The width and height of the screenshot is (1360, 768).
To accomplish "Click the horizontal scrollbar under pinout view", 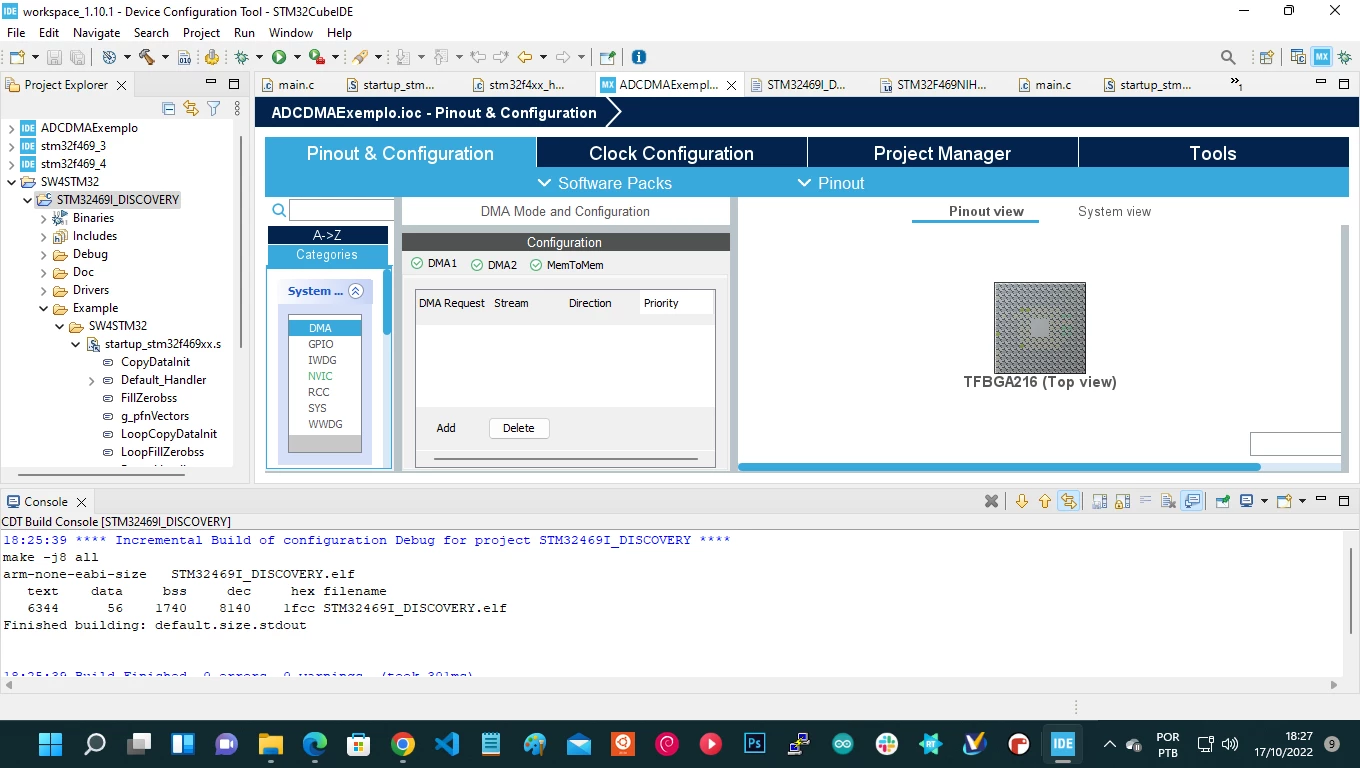I will pyautogui.click(x=999, y=467).
